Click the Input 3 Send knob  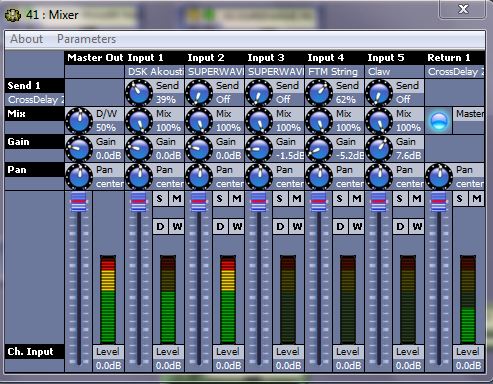tap(259, 93)
